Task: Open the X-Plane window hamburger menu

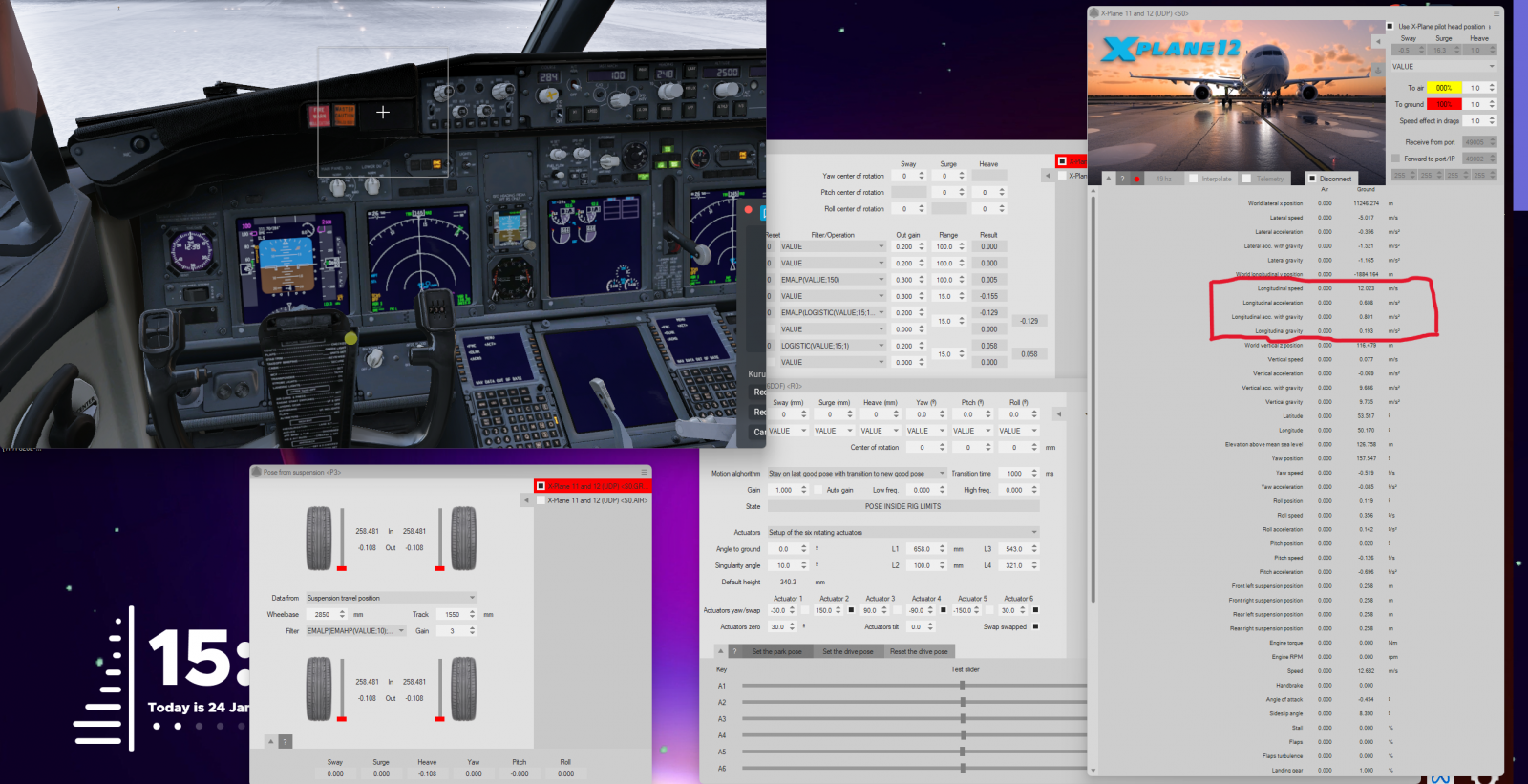Action: point(1496,13)
